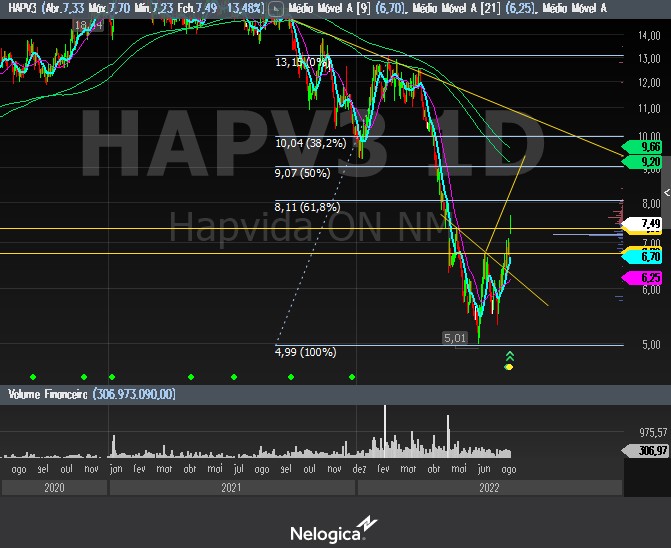Viewport: 671px width, 548px height.
Task: Select the 2022 year segment on timeline
Action: [488, 488]
